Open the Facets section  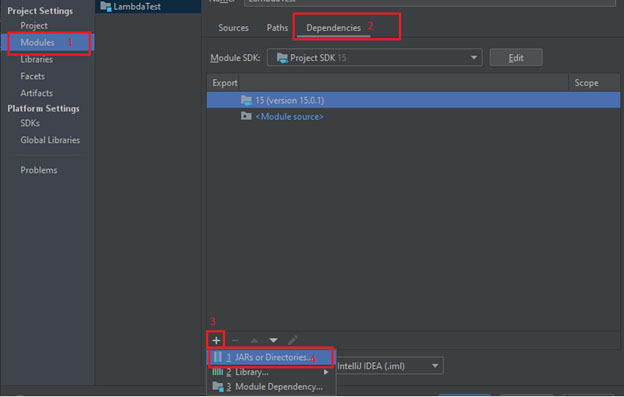coord(33,76)
